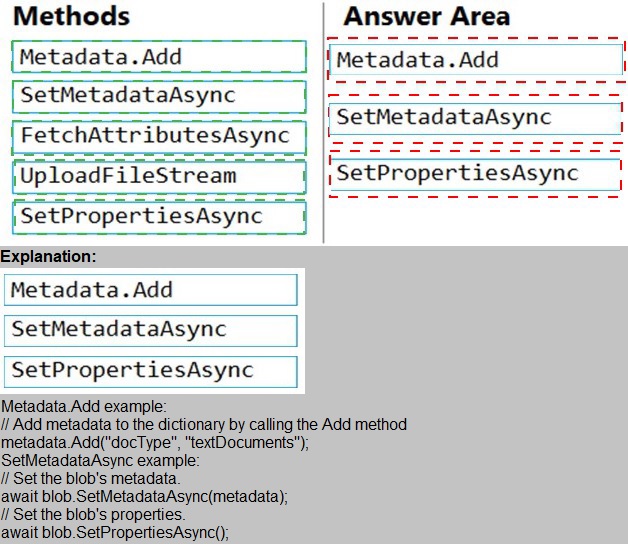Click SetPropertiesAsync in the Answer Area

click(x=475, y=173)
